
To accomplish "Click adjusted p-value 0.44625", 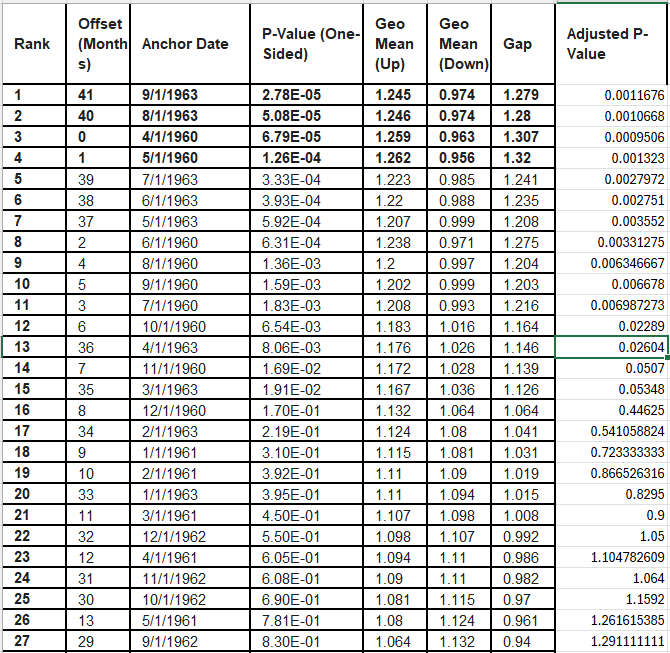I will coord(611,410).
